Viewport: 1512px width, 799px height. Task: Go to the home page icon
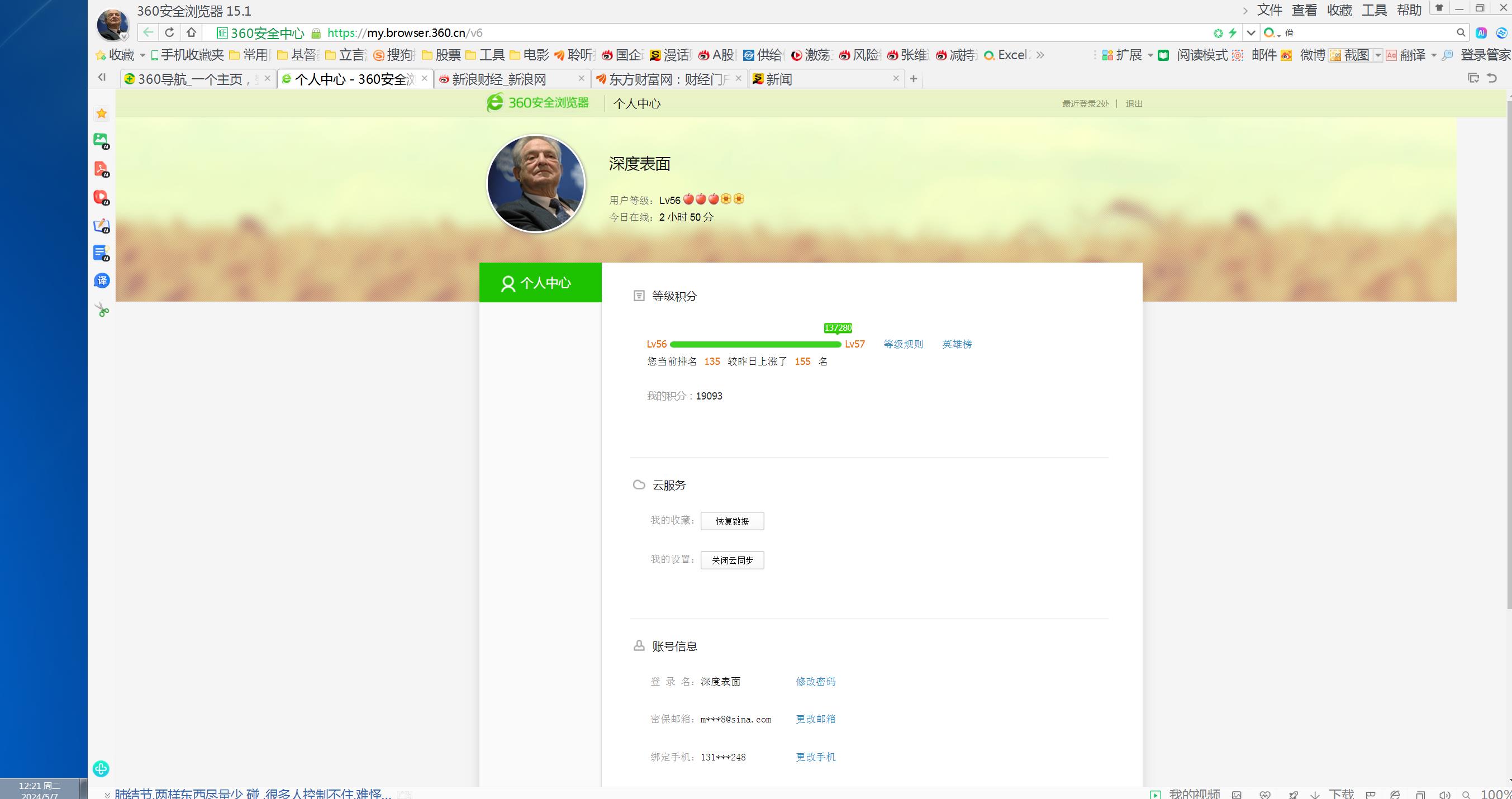click(x=191, y=33)
